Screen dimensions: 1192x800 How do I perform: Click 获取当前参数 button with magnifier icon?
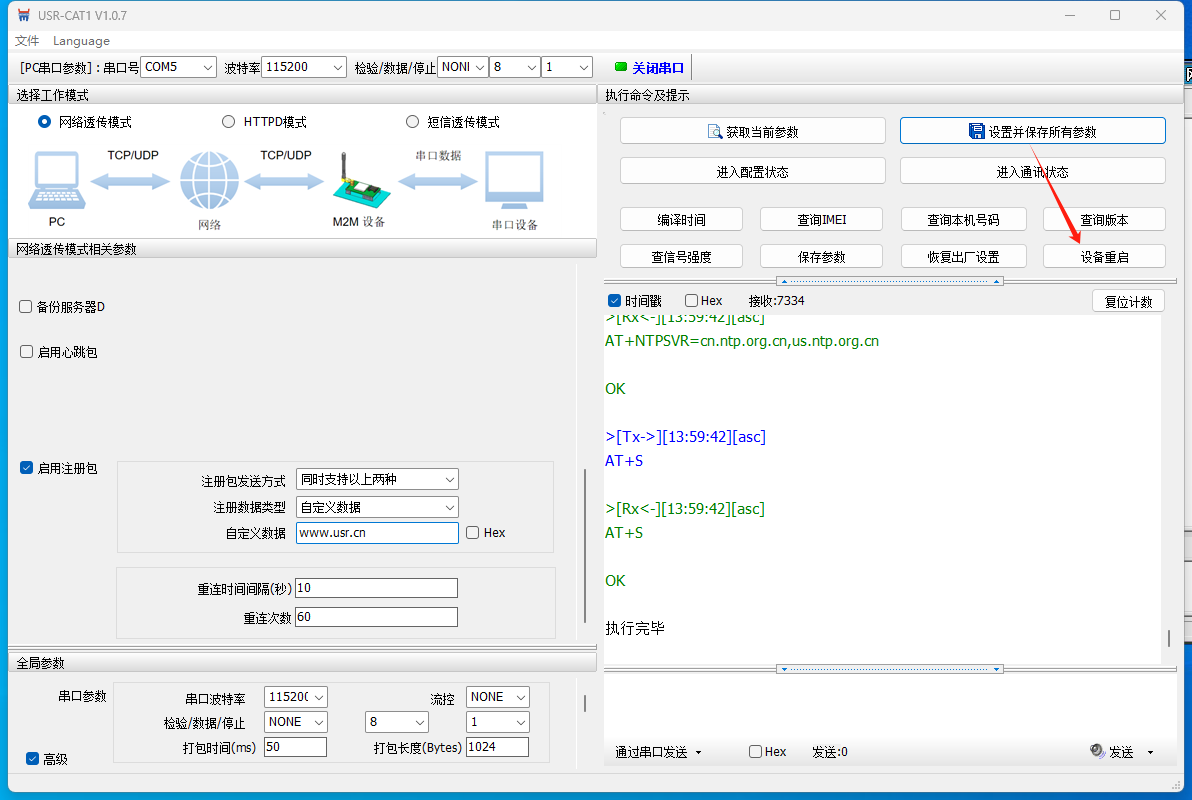click(752, 131)
